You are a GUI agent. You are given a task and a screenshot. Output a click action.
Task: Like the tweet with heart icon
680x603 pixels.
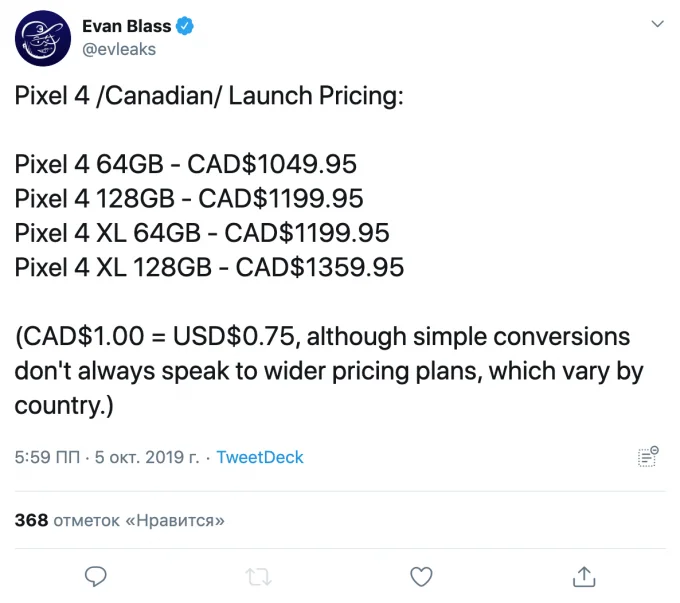click(421, 577)
